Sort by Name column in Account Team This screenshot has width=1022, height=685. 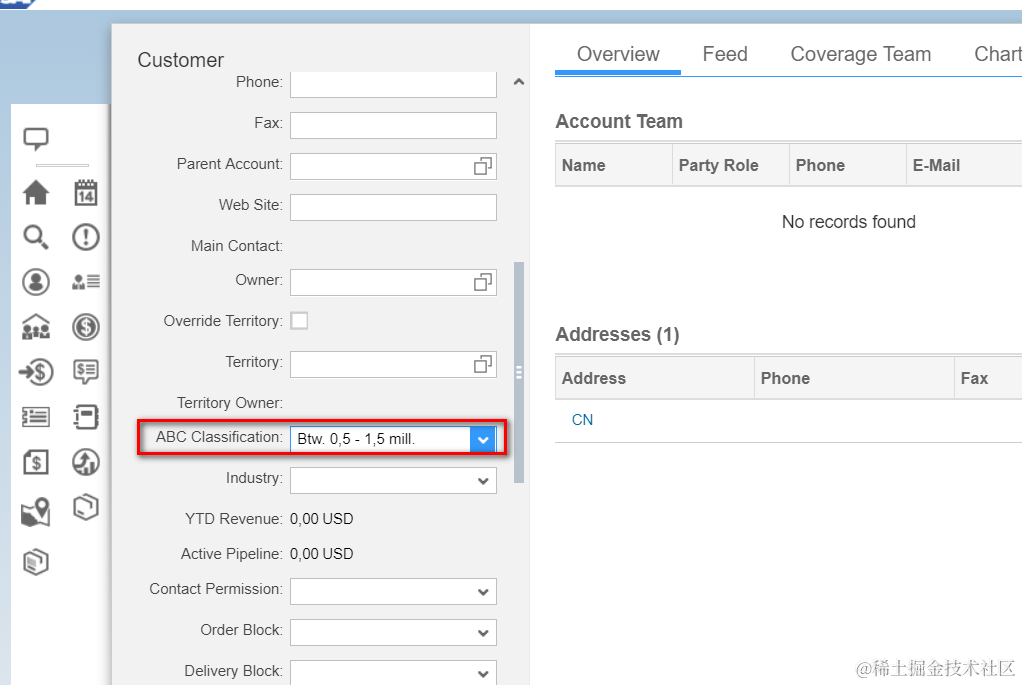click(x=613, y=166)
